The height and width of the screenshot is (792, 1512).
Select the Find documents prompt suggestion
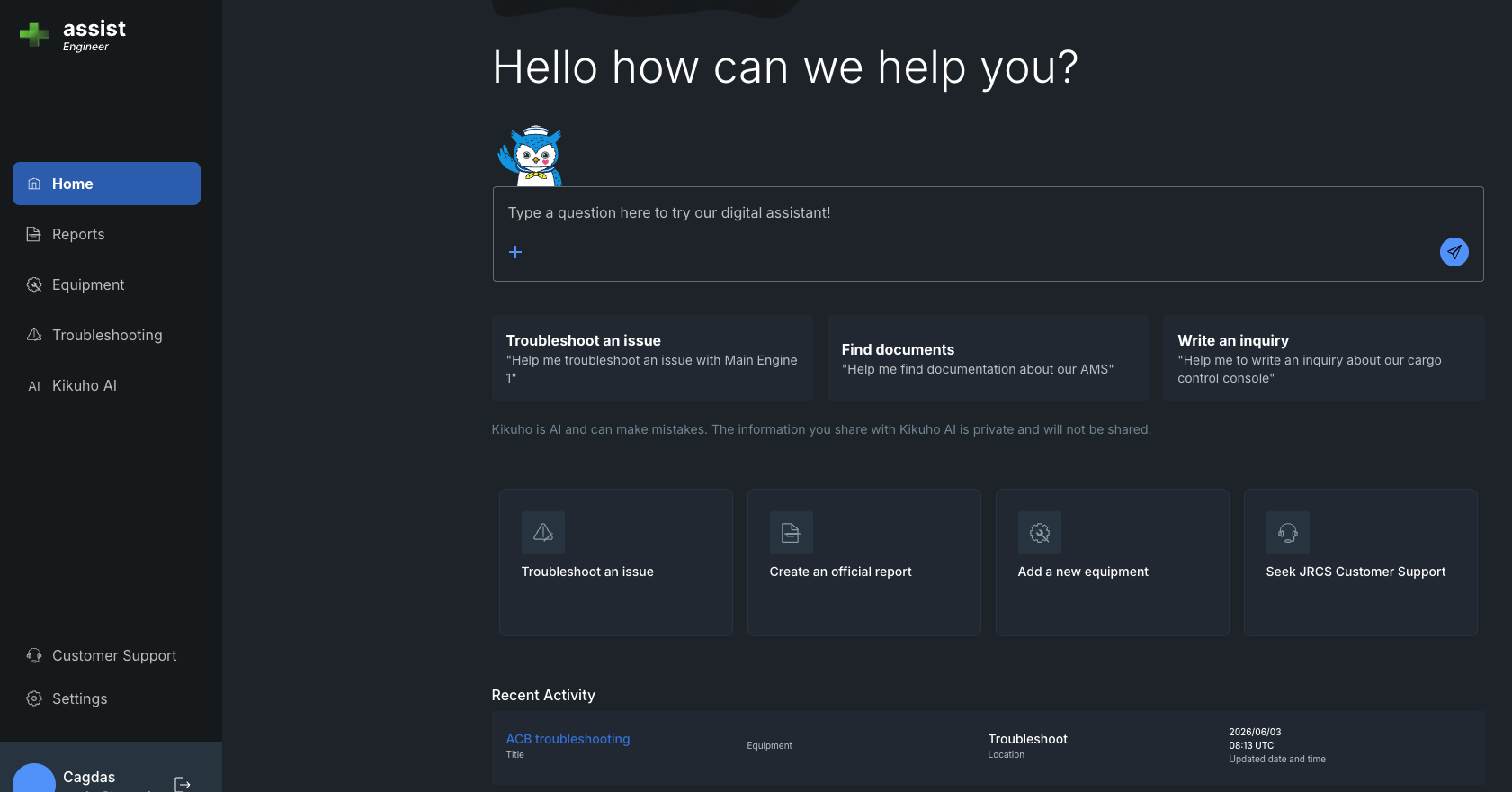988,358
